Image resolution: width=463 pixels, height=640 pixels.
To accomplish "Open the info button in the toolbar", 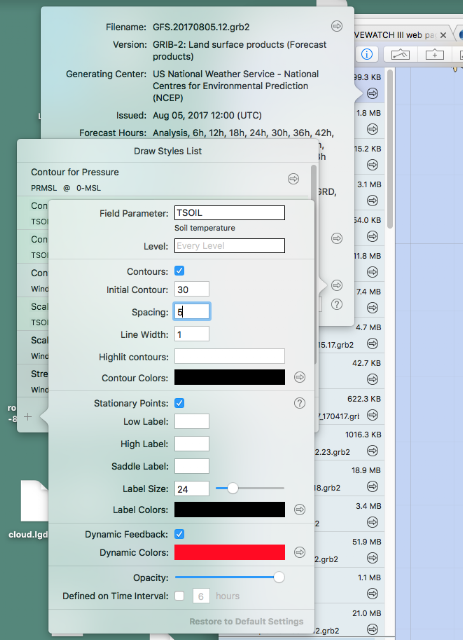I will tap(366, 54).
